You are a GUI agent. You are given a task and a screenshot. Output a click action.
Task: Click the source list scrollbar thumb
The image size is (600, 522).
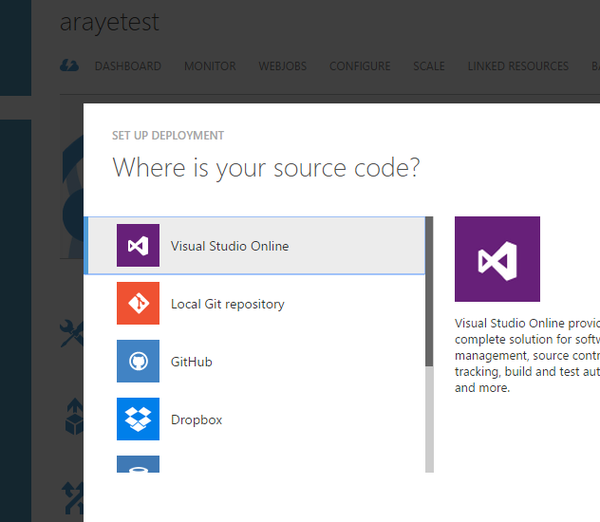429,292
